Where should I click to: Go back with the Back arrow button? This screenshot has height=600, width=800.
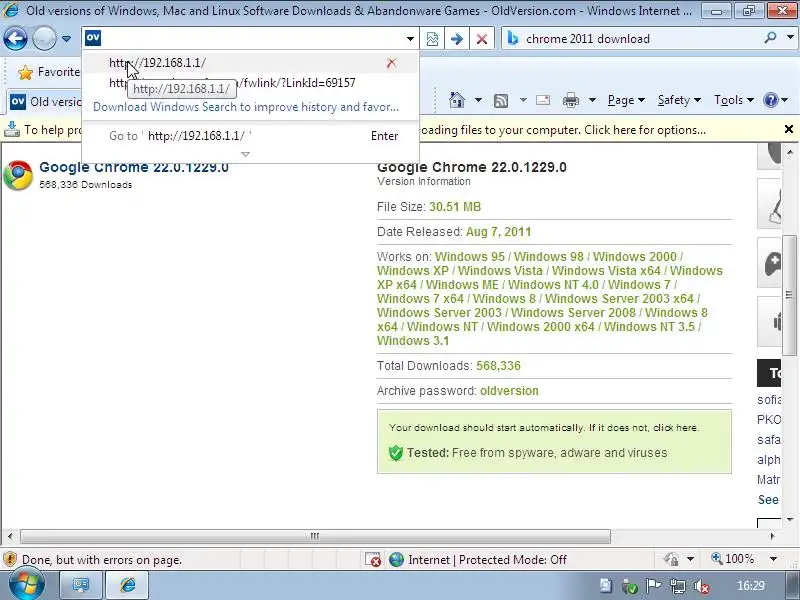click(x=15, y=38)
